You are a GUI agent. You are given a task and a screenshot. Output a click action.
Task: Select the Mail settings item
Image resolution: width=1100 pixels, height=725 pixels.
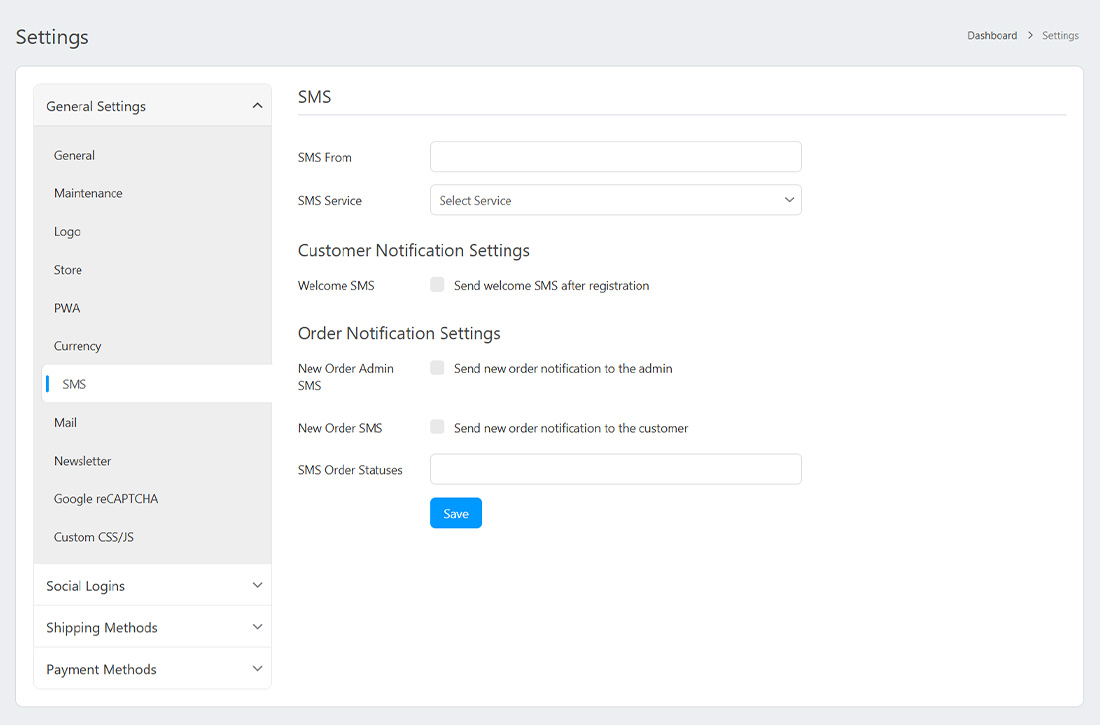pos(66,423)
